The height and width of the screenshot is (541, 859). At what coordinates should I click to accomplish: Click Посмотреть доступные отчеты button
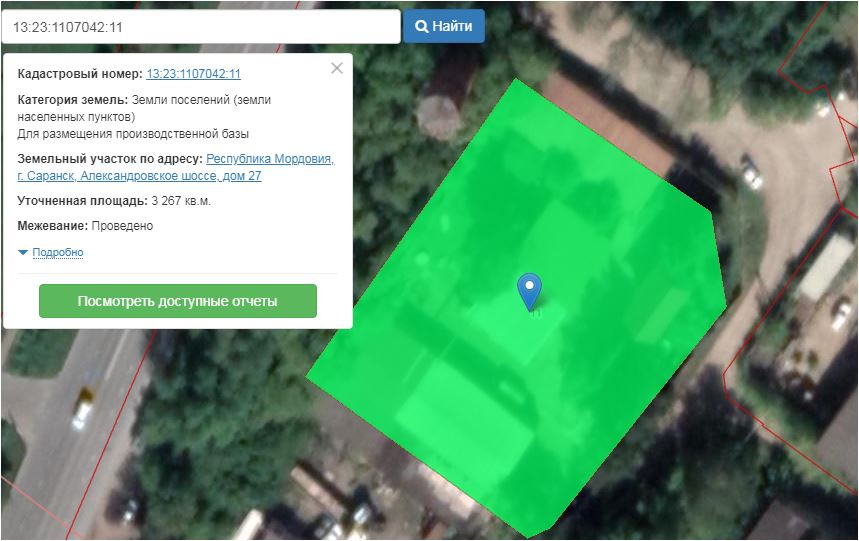click(x=178, y=301)
